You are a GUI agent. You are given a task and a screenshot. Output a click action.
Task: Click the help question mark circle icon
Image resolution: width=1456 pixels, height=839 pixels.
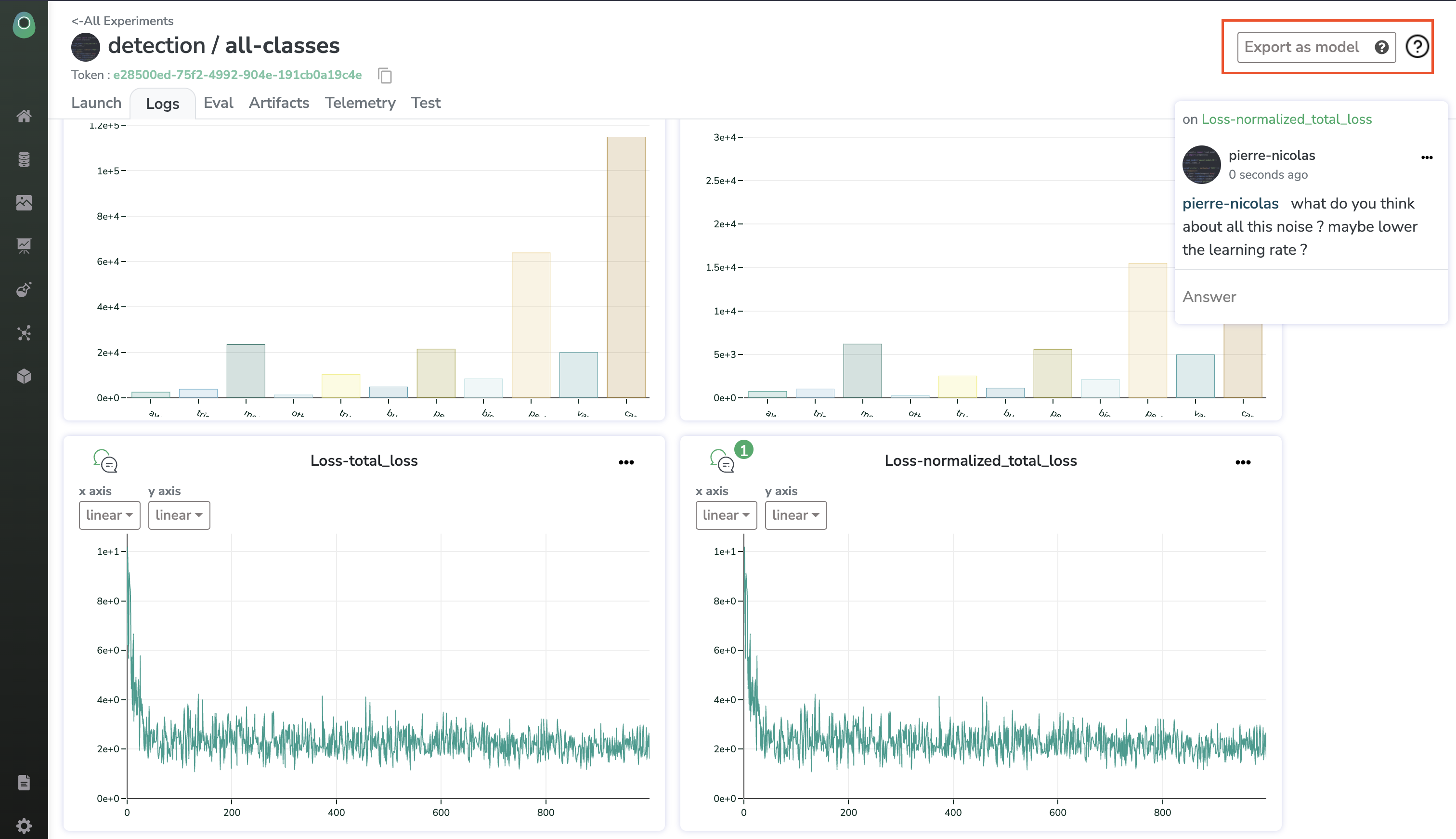pos(1417,47)
